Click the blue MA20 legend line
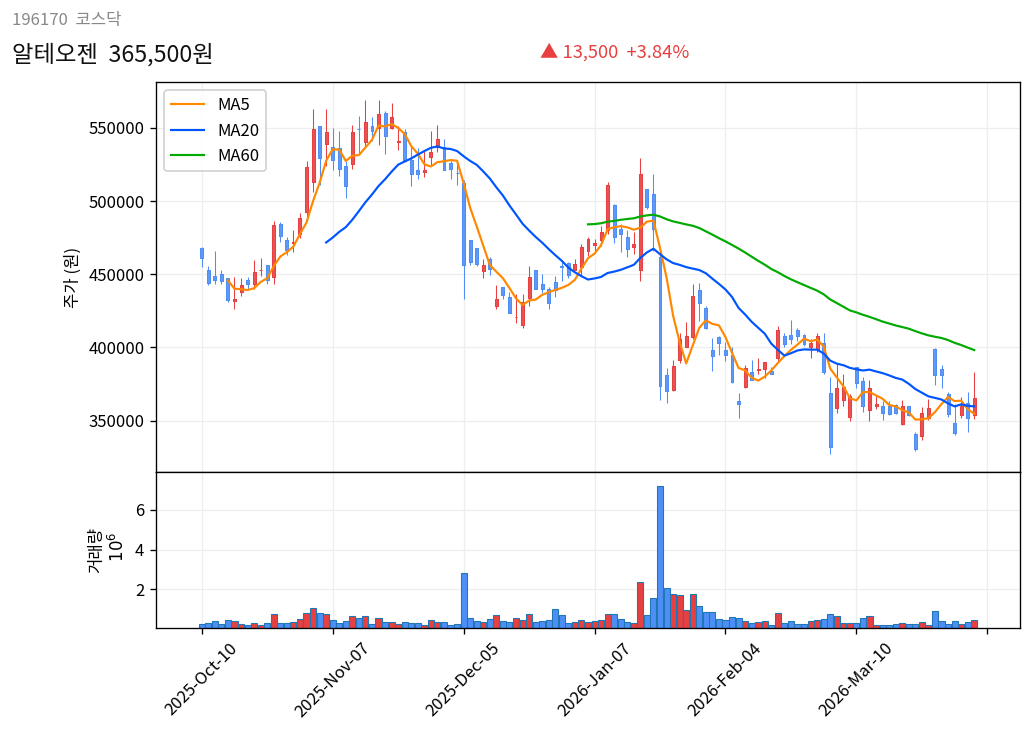 pos(187,130)
